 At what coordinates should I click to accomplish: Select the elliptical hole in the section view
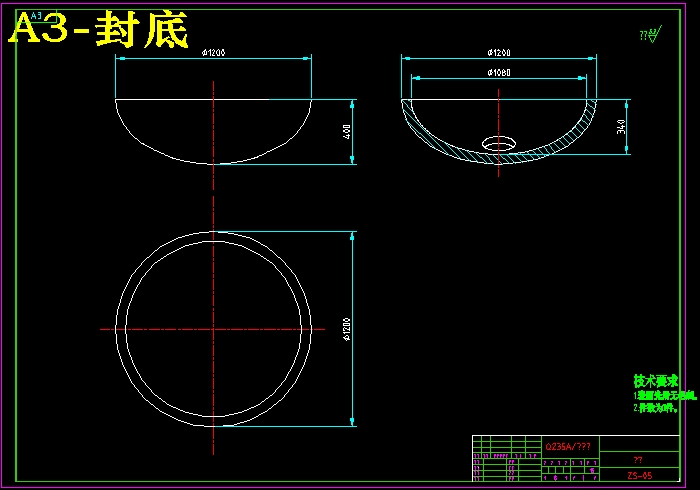[x=500, y=143]
